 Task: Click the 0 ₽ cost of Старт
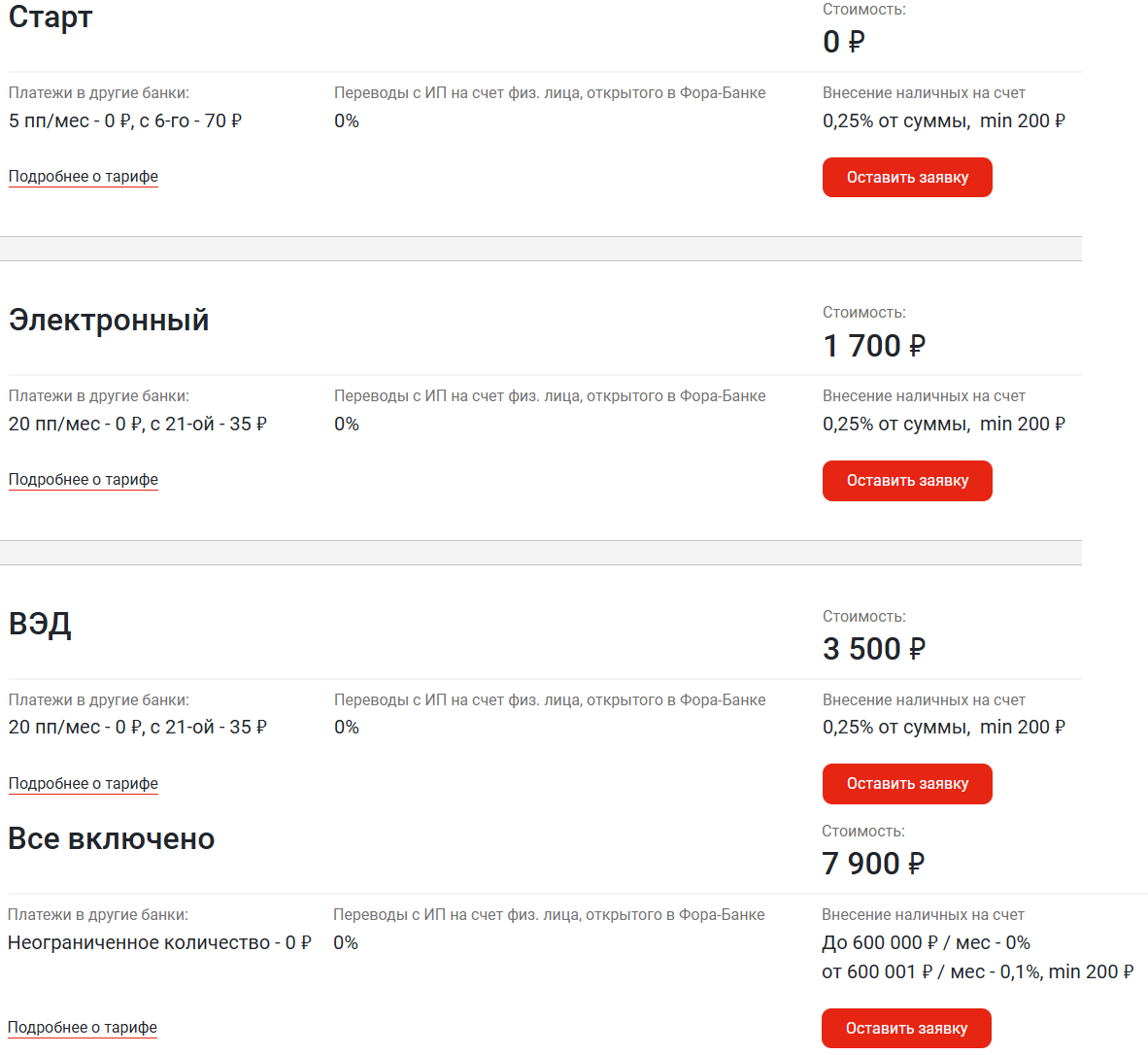click(x=843, y=42)
